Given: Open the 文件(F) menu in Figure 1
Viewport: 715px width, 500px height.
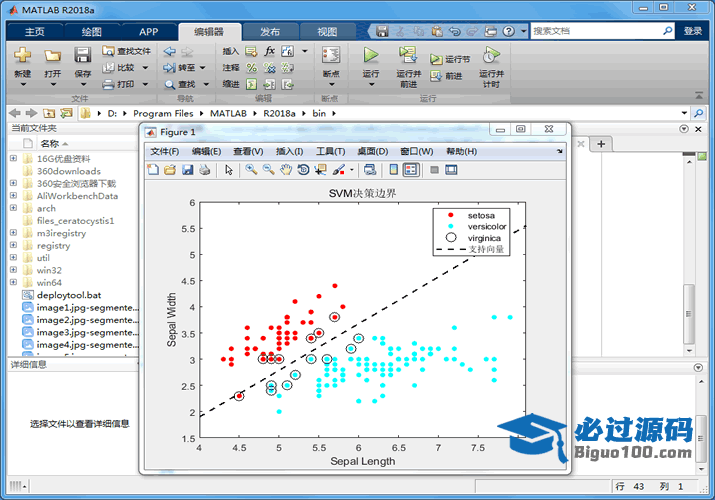Looking at the screenshot, I should (165, 151).
